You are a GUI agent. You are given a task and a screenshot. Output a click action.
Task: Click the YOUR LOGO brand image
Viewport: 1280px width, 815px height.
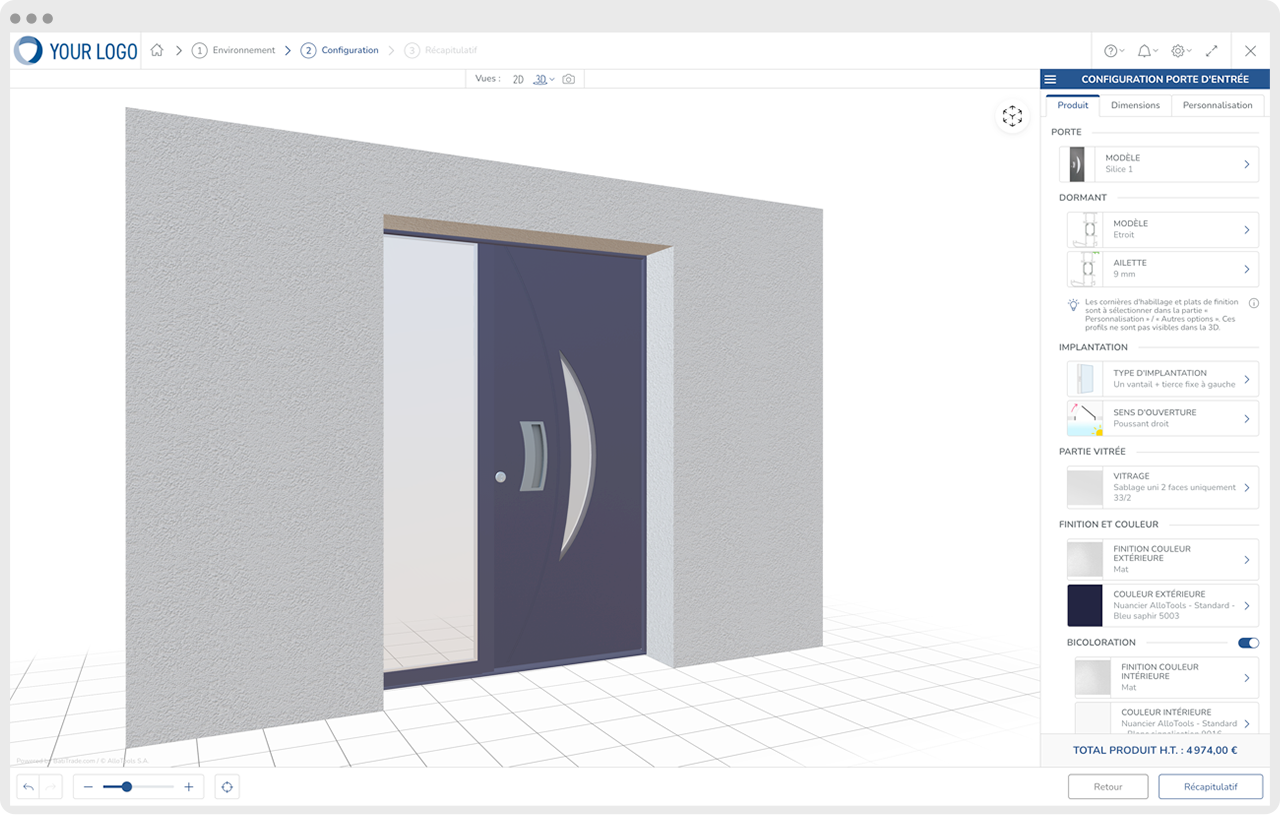[76, 51]
